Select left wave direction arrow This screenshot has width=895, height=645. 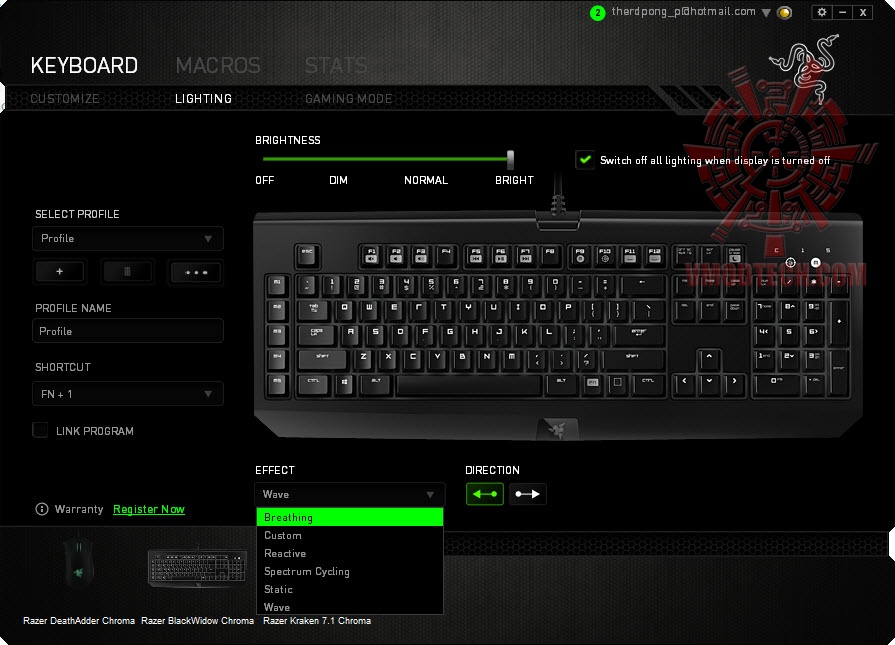(x=485, y=494)
